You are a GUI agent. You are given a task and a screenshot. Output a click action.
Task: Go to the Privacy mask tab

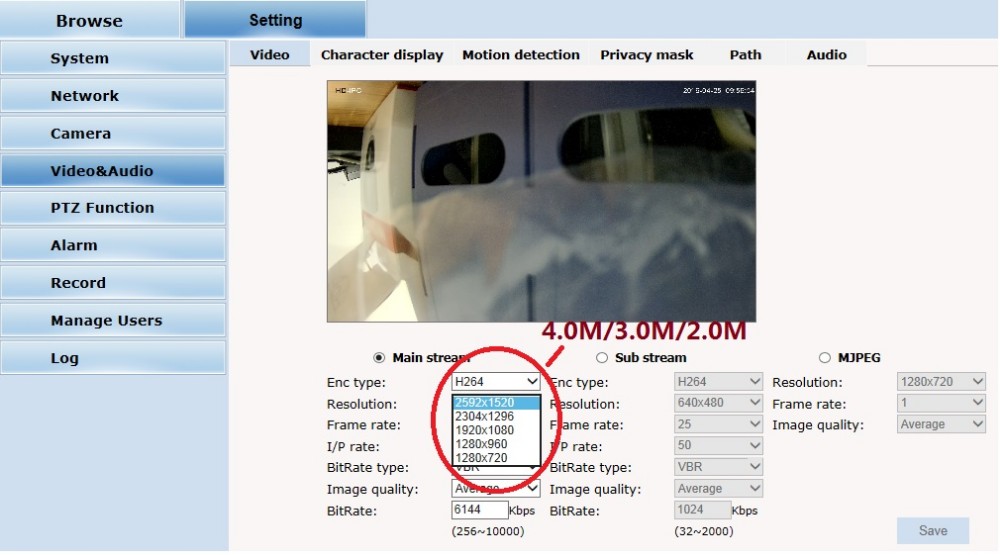pos(646,55)
